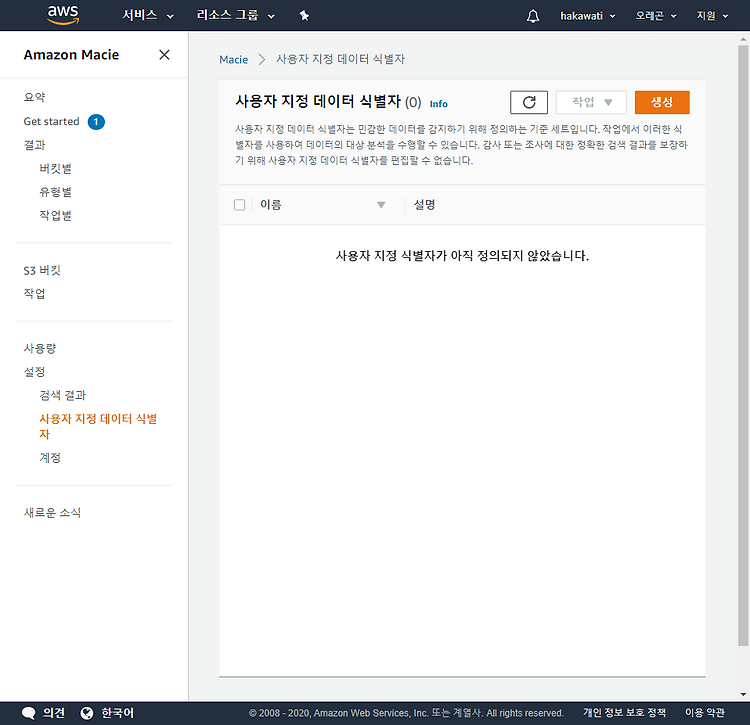Open 검색 결과 settings page
750x725 pixels.
tap(63, 395)
